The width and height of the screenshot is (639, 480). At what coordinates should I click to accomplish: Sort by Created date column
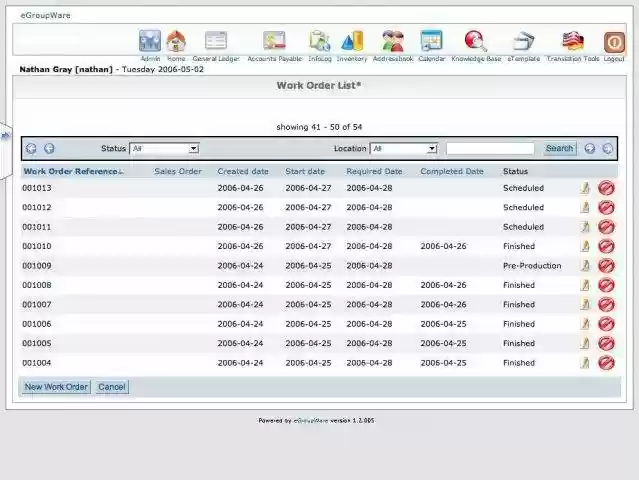(x=243, y=172)
